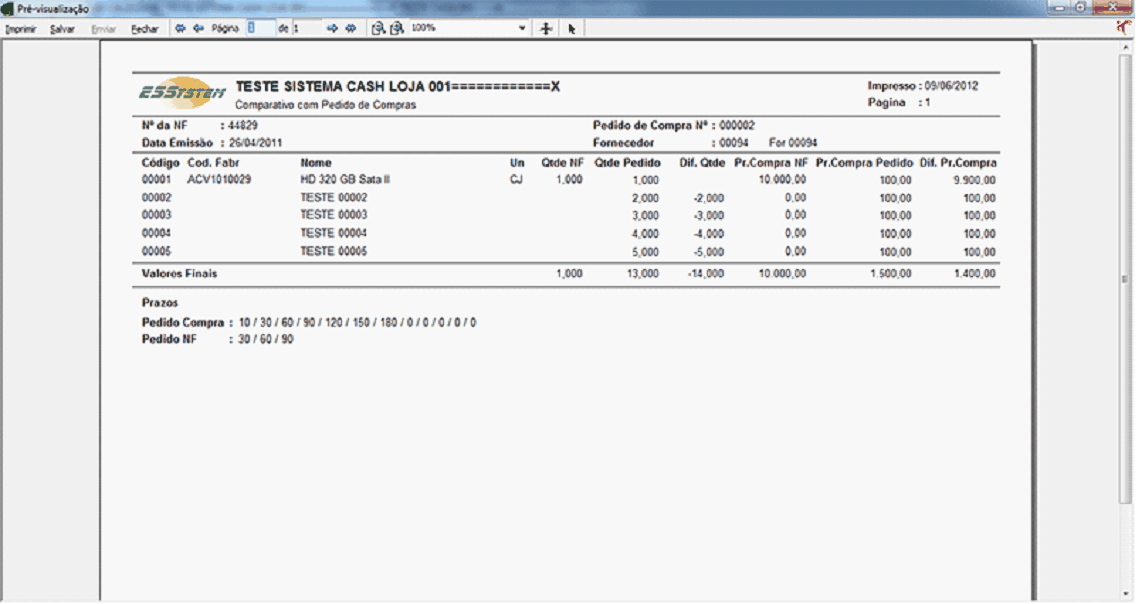The image size is (1136, 604).
Task: Open the 100% zoom level dropdown
Action: pos(522,29)
